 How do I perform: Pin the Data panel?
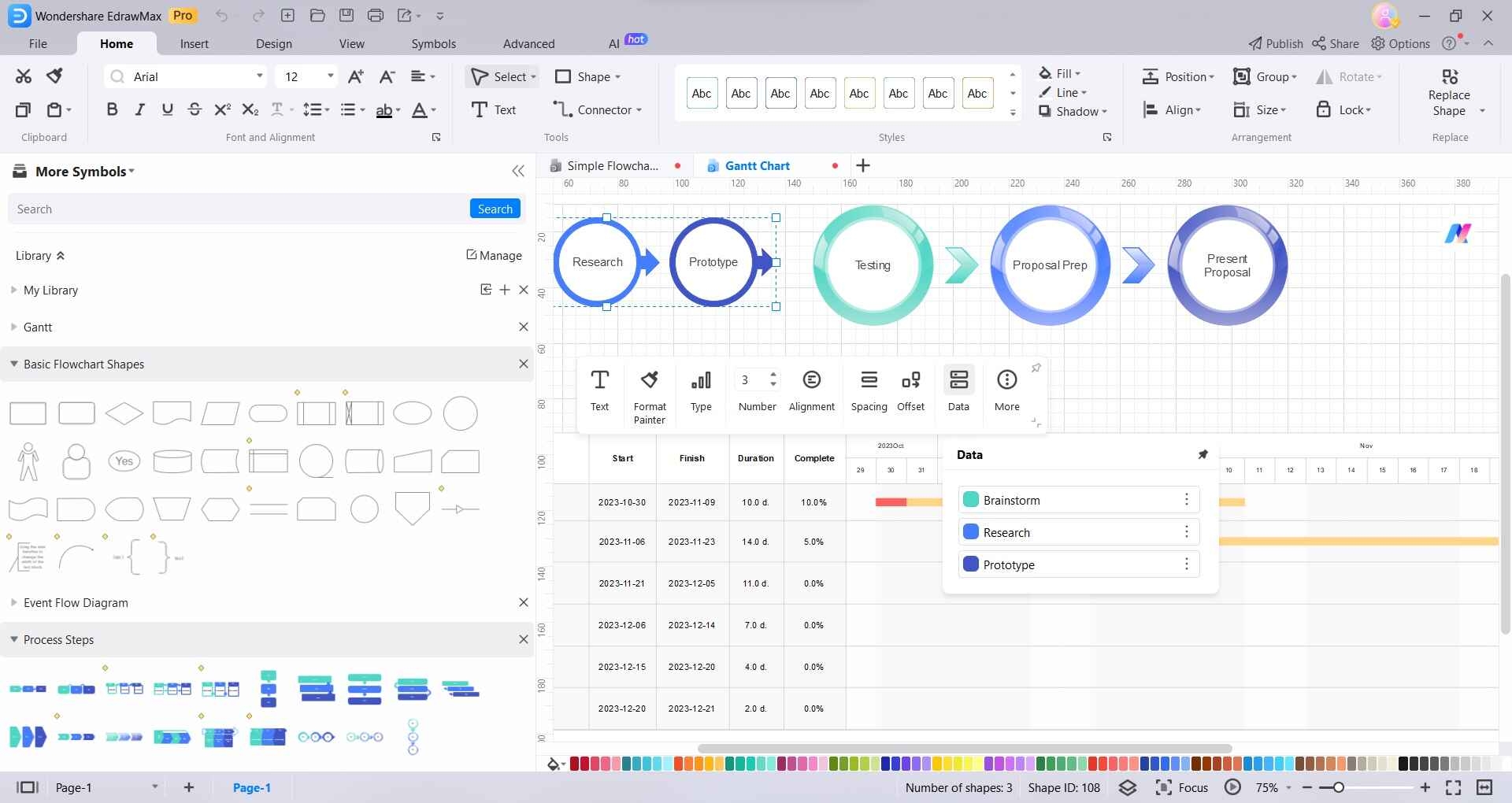[1202, 454]
